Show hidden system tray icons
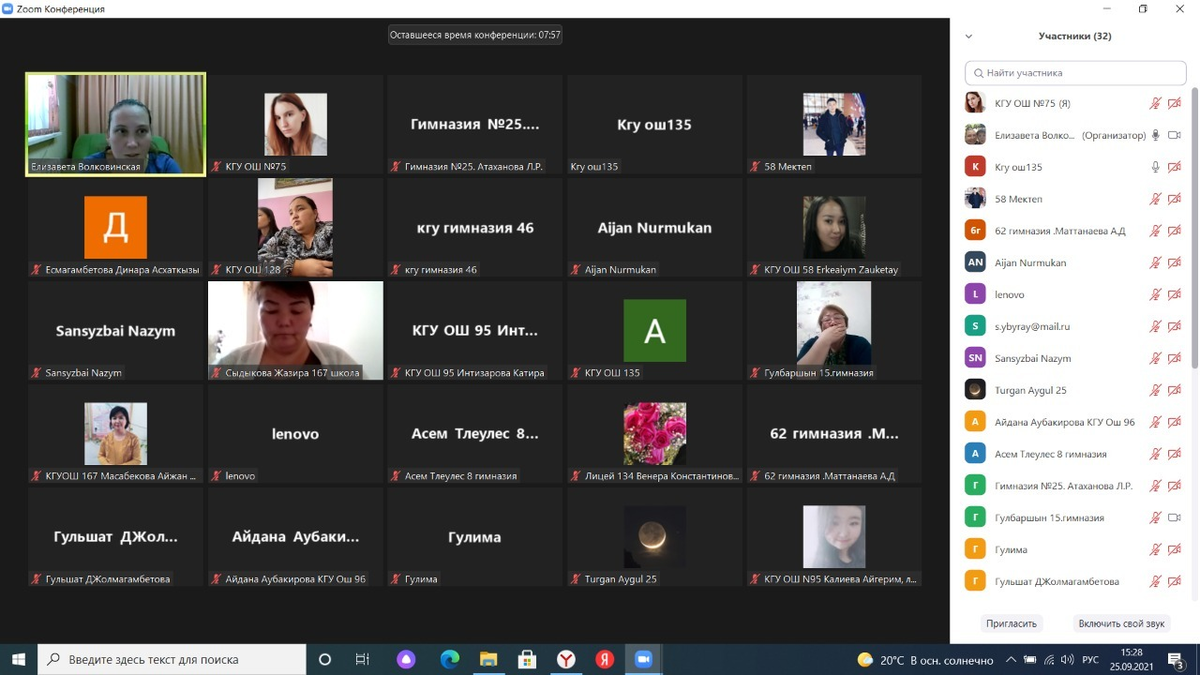The height and width of the screenshot is (675, 1200). click(1012, 660)
